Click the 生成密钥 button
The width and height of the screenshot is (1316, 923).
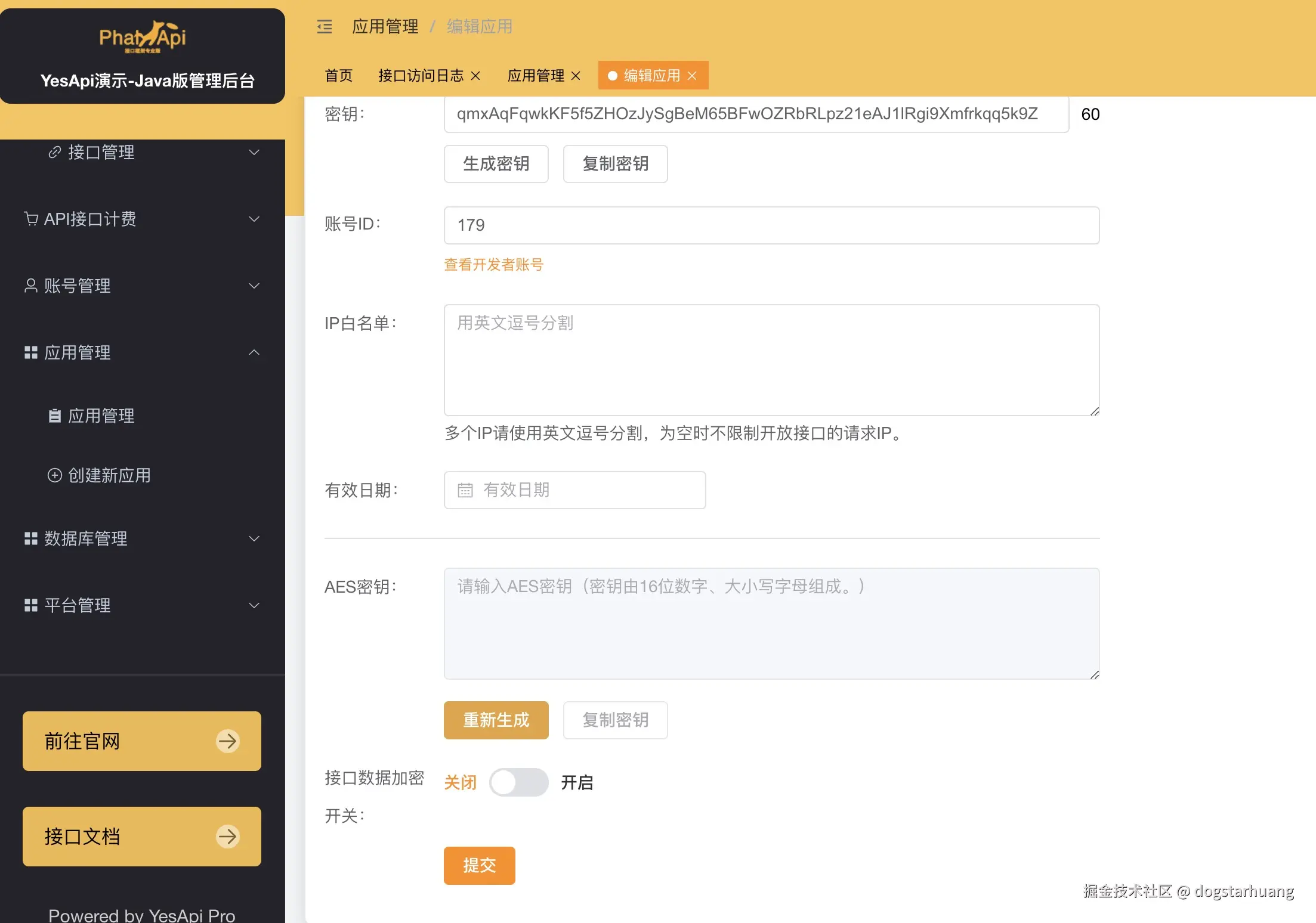496,163
